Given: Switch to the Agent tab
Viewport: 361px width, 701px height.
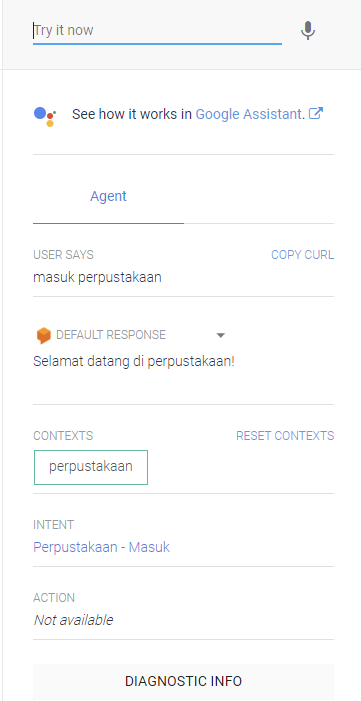Looking at the screenshot, I should point(108,196).
